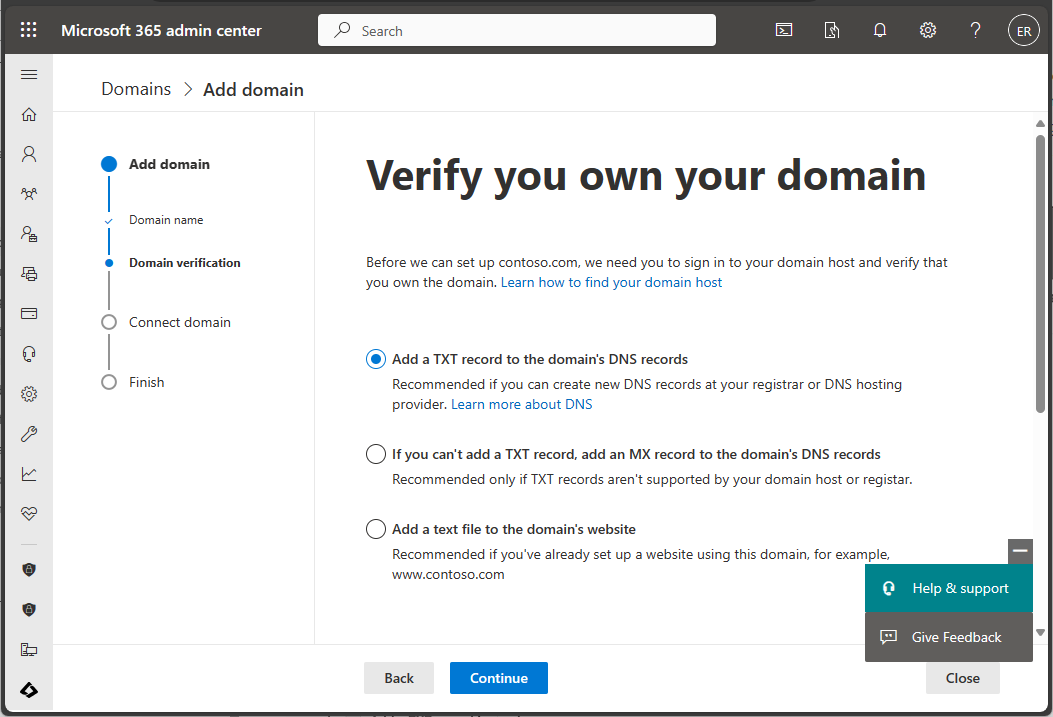Open Give Feedback
Screen dimensions: 1053x717
coord(946,637)
